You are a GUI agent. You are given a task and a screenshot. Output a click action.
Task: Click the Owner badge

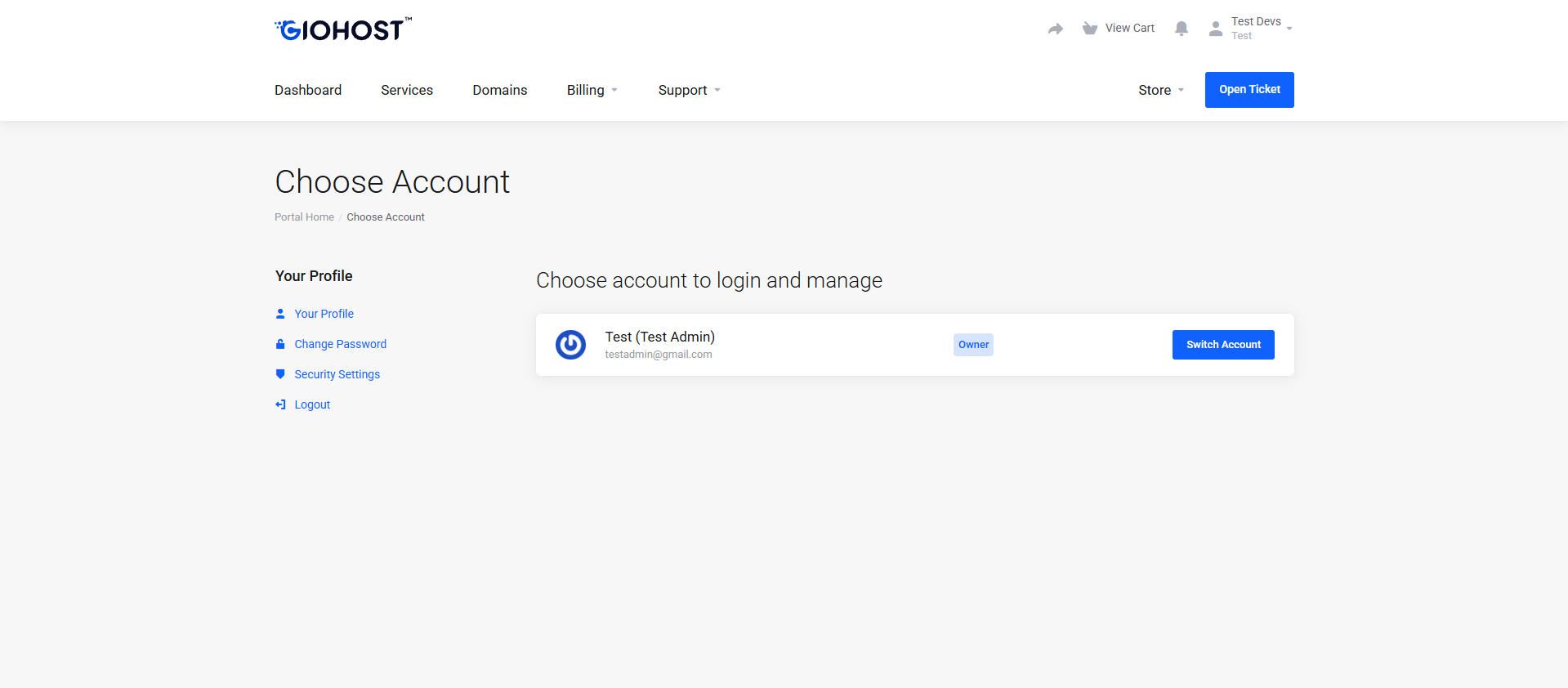coord(973,345)
